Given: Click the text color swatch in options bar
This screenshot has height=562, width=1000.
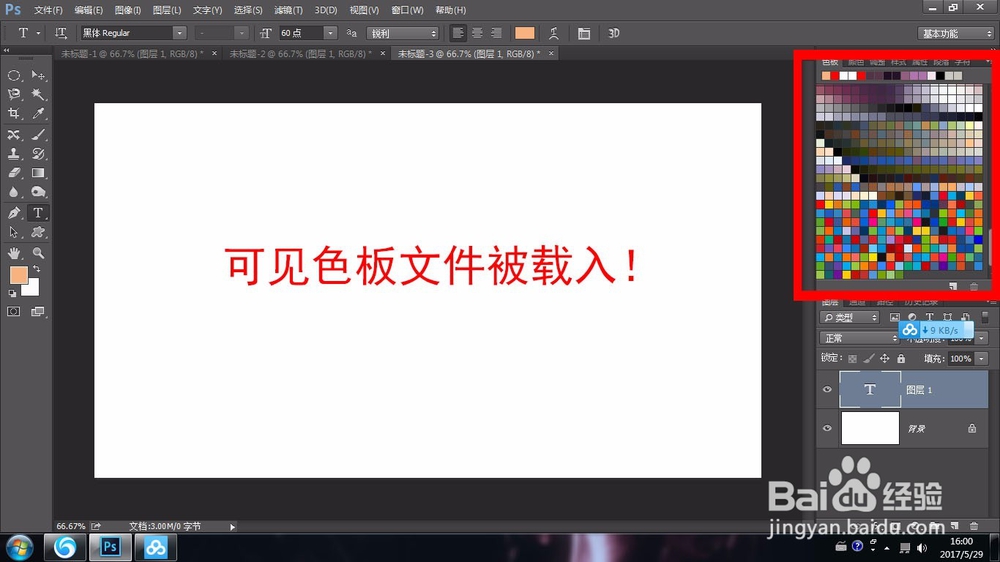Looking at the screenshot, I should tap(524, 33).
